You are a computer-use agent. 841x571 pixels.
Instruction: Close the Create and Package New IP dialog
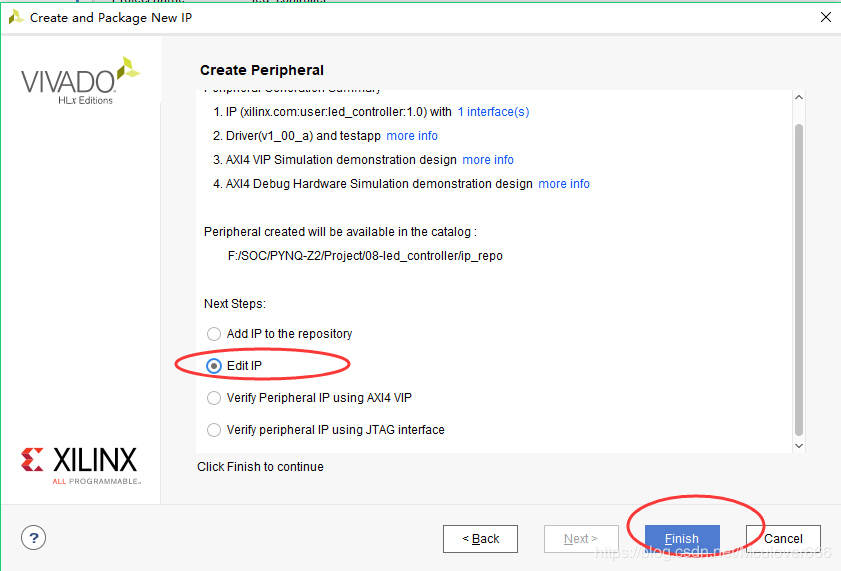click(x=825, y=17)
